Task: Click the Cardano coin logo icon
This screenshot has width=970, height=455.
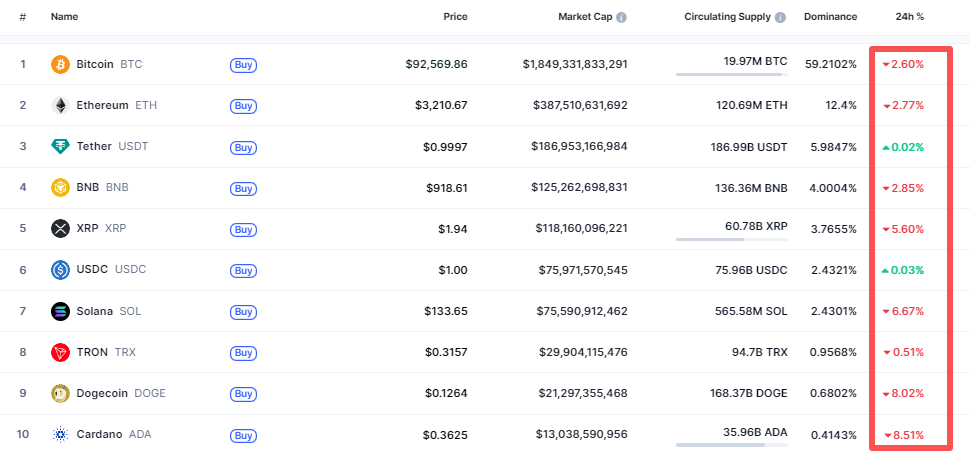Action: 61,435
